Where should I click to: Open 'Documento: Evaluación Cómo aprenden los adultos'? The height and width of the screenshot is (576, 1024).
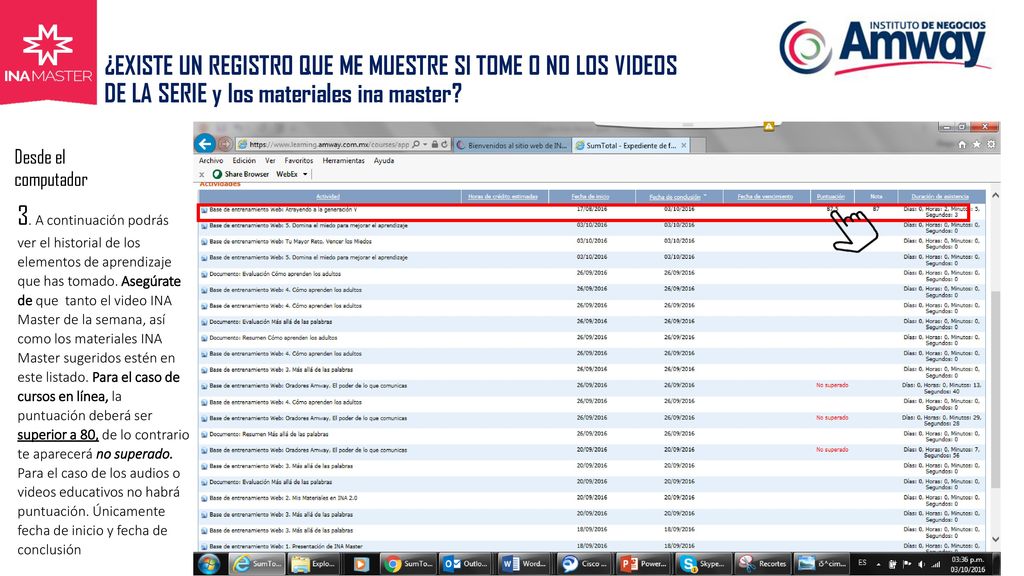tap(275, 274)
